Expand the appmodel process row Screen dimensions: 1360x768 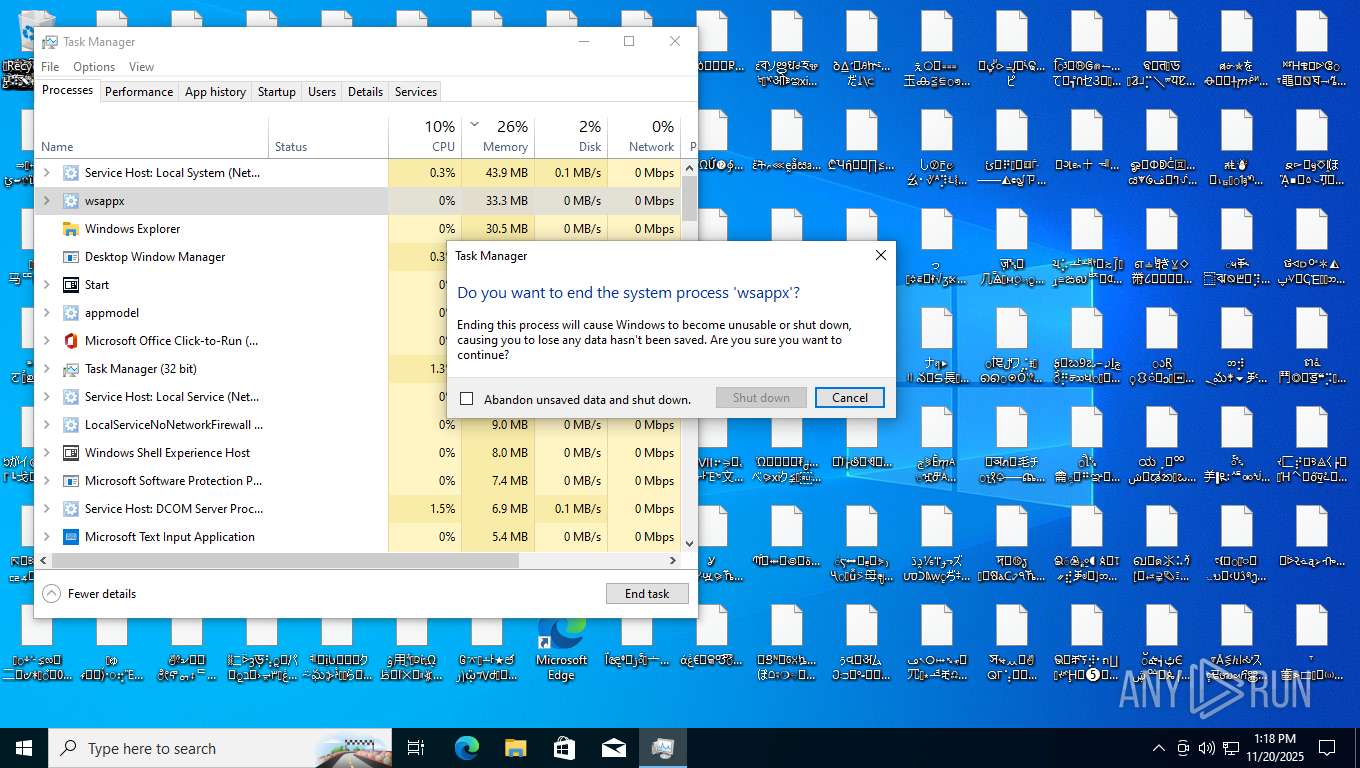[46, 313]
